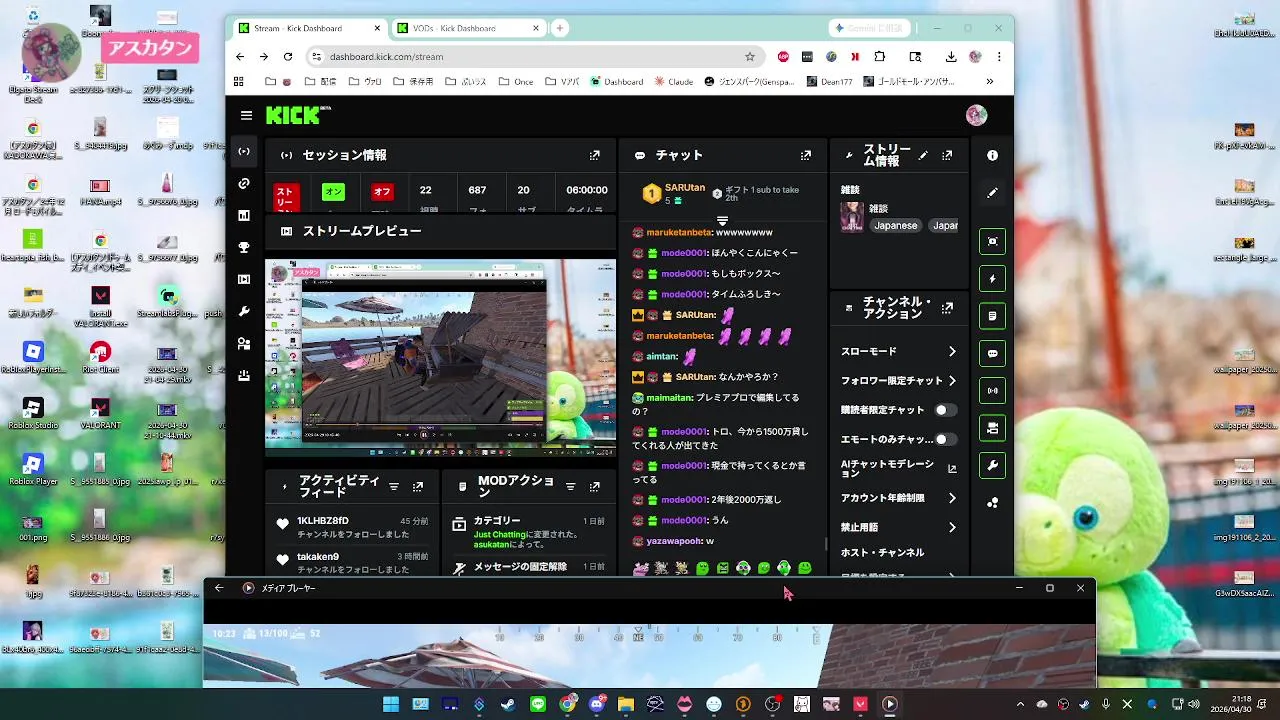Pop out the MOD Actions panel
This screenshot has height=720, width=1280.
[x=595, y=487]
